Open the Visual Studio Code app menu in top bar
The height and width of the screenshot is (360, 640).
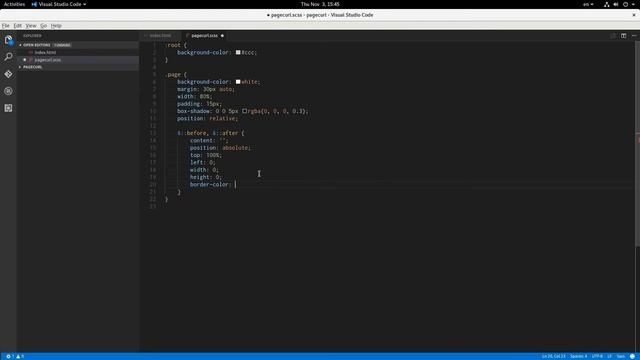[59, 4]
